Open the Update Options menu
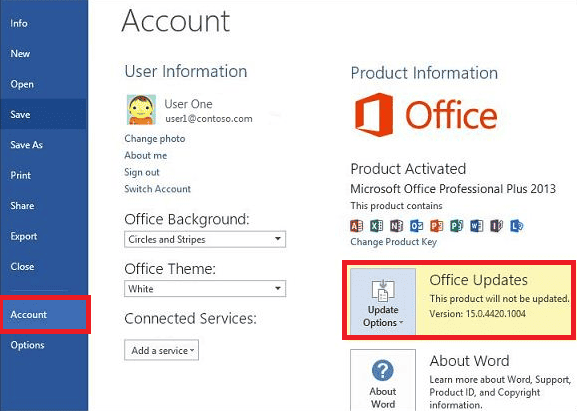 pyautogui.click(x=383, y=301)
